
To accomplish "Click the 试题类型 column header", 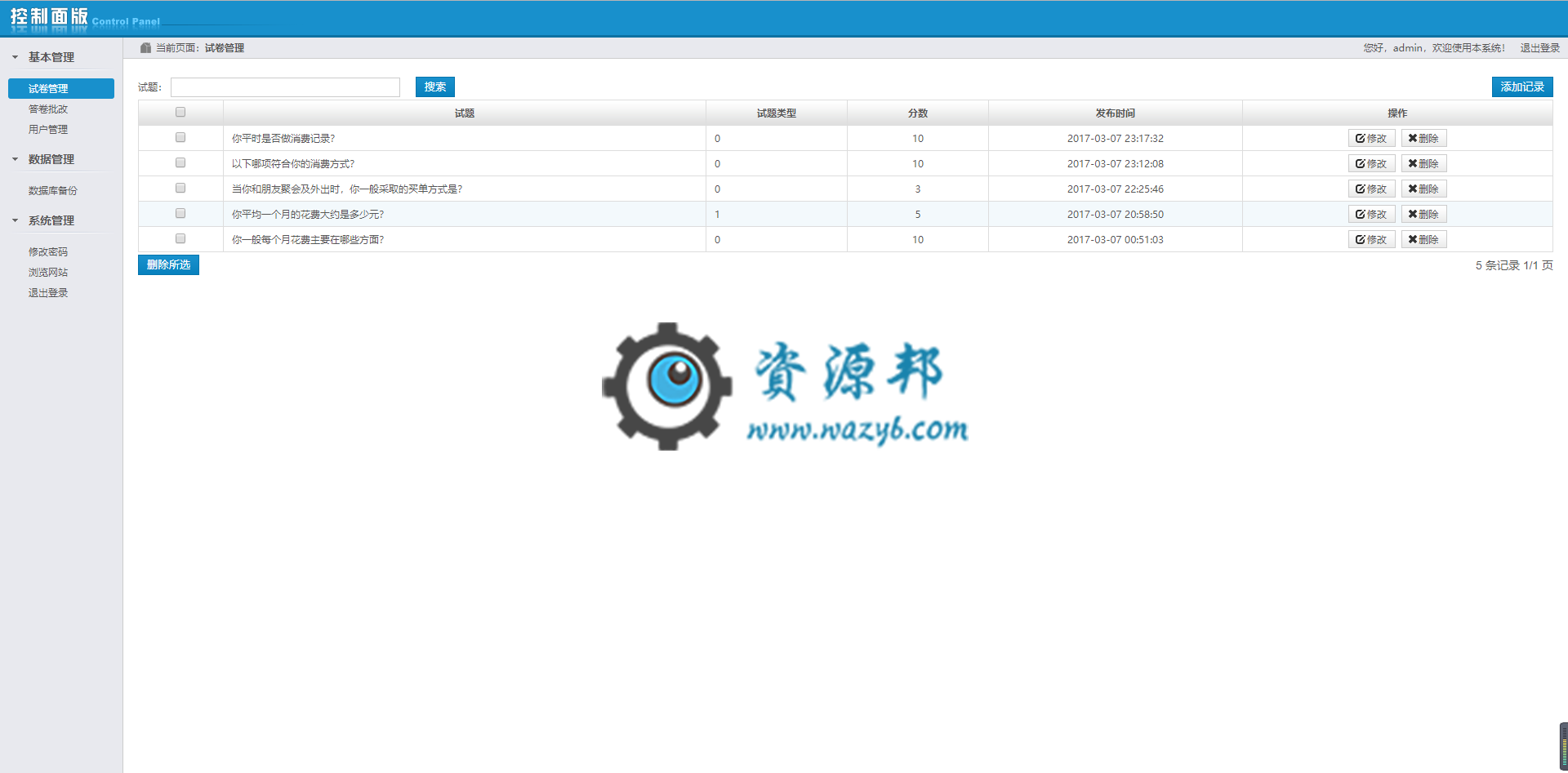I will (x=777, y=113).
